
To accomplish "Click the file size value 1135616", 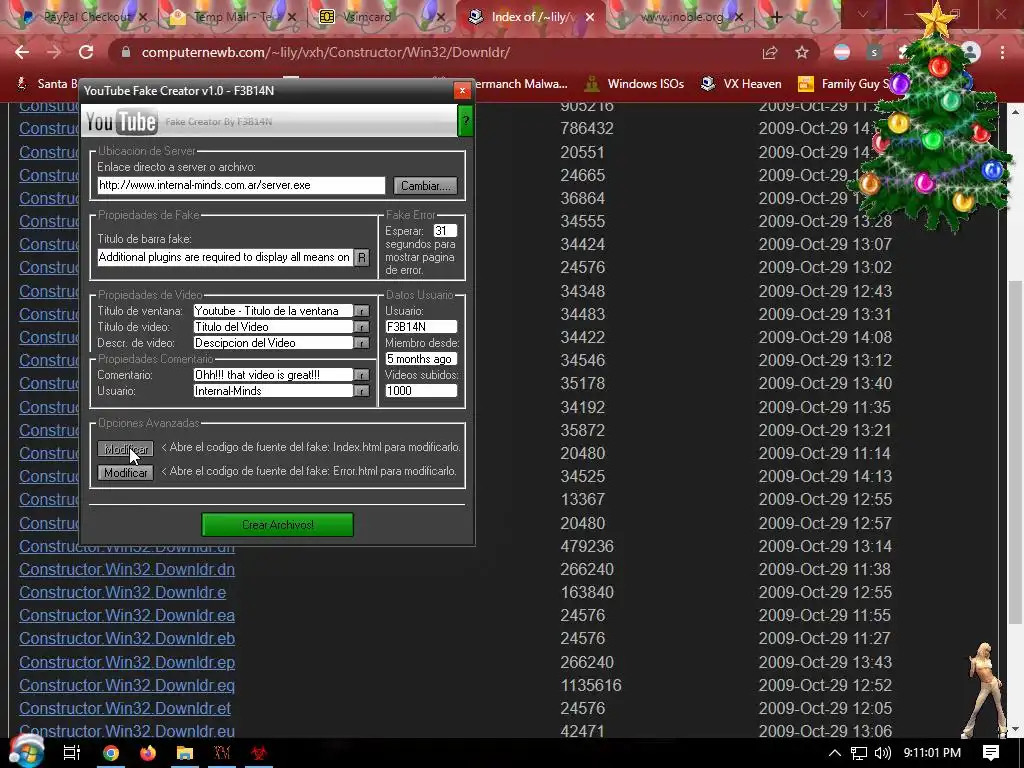I will [x=590, y=685].
